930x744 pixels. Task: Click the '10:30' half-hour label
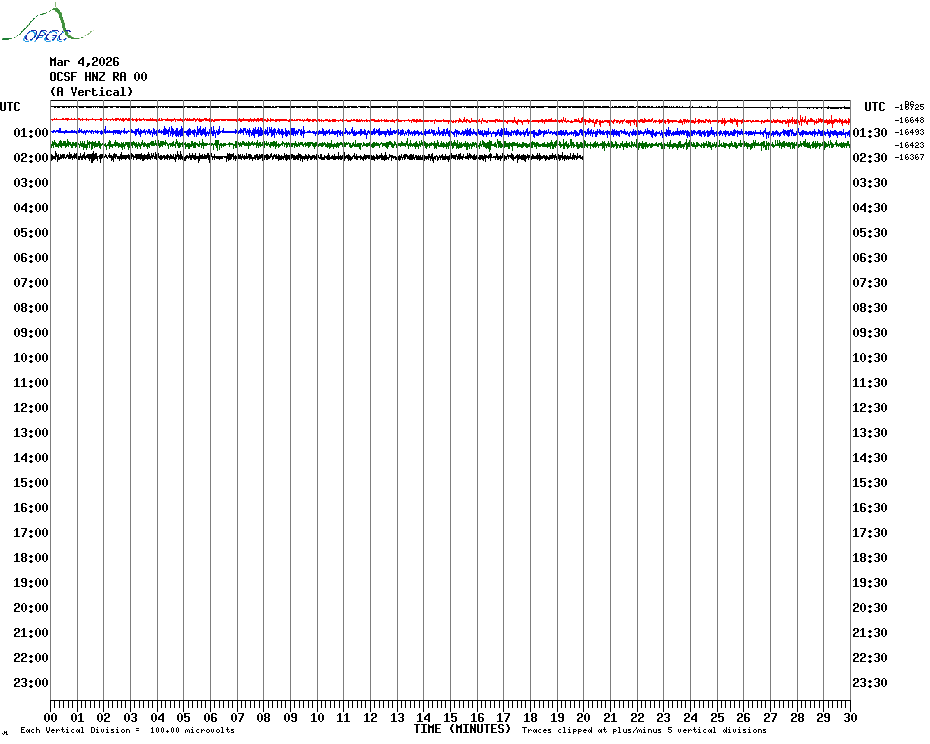coord(870,358)
